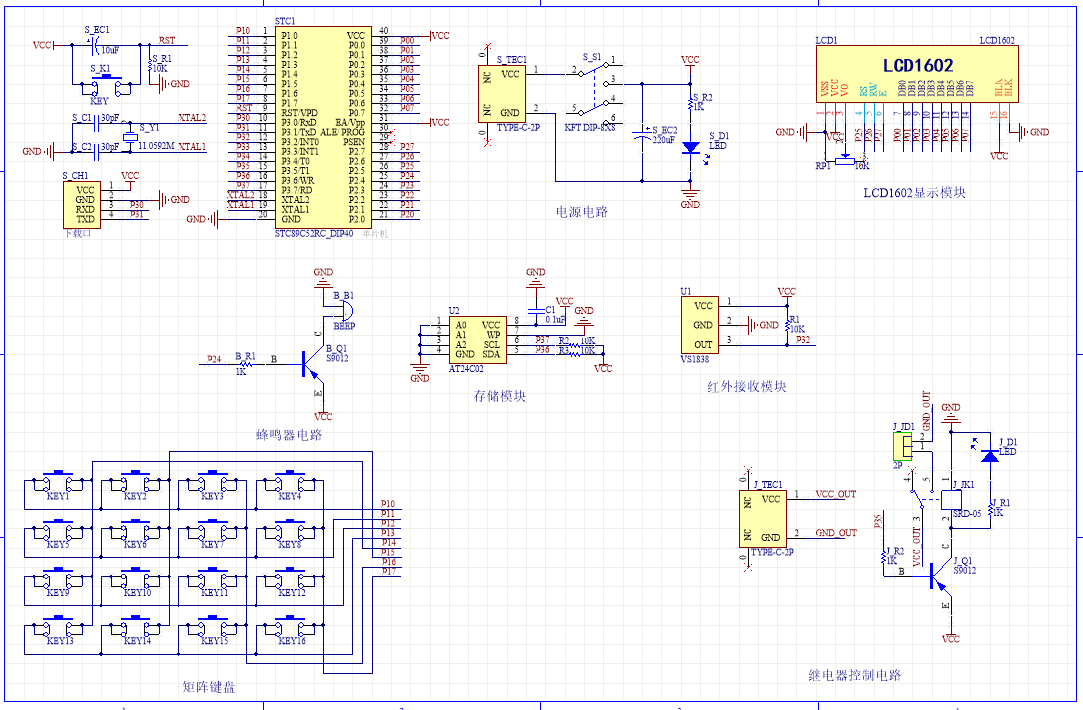Click the S_C1 30pF capacitor
Screen dimensions: 1083x710
[x=97, y=123]
